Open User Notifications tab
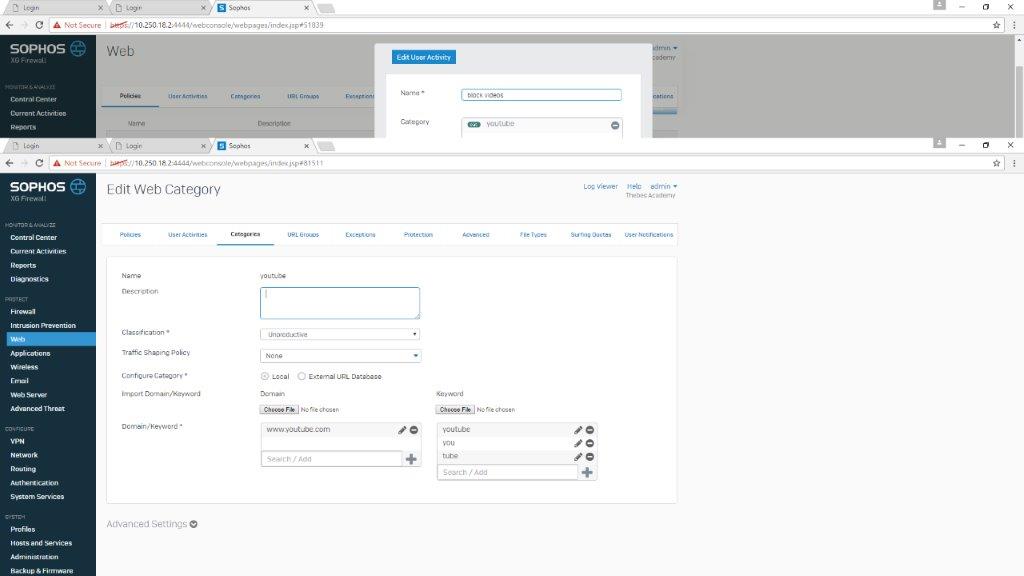Image resolution: width=1024 pixels, height=576 pixels. [648, 234]
